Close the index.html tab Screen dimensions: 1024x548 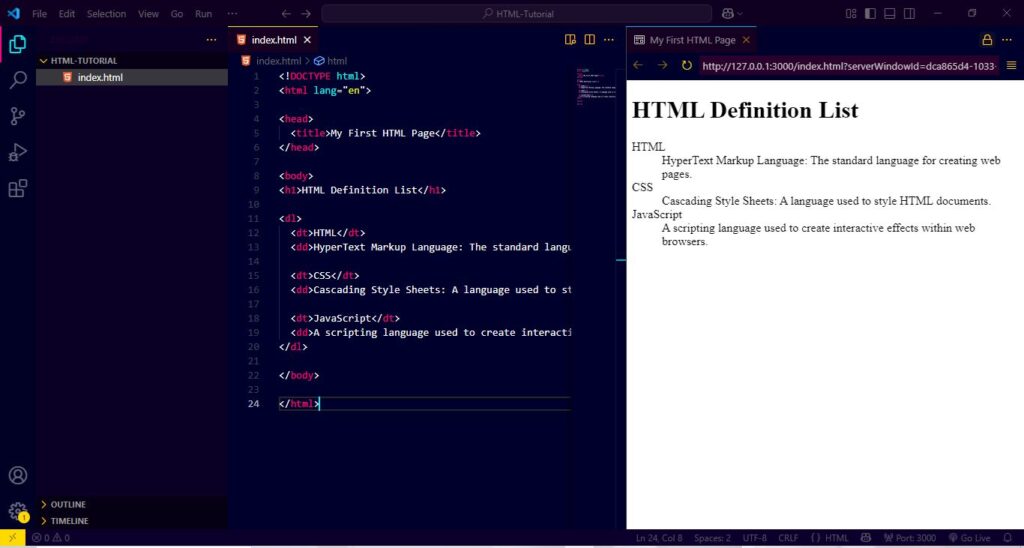(308, 40)
